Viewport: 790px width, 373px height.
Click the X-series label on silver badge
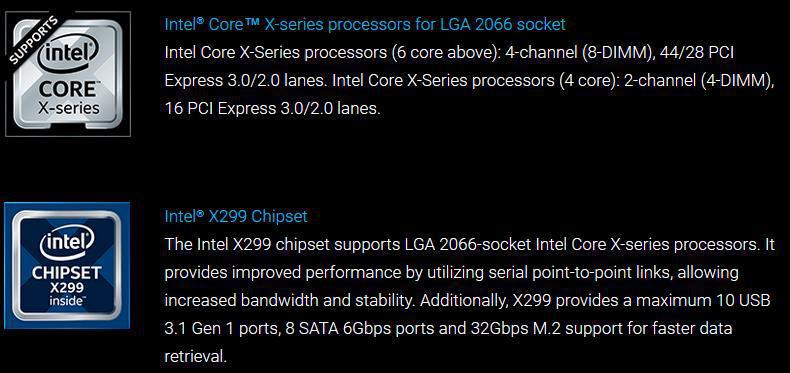[x=69, y=108]
